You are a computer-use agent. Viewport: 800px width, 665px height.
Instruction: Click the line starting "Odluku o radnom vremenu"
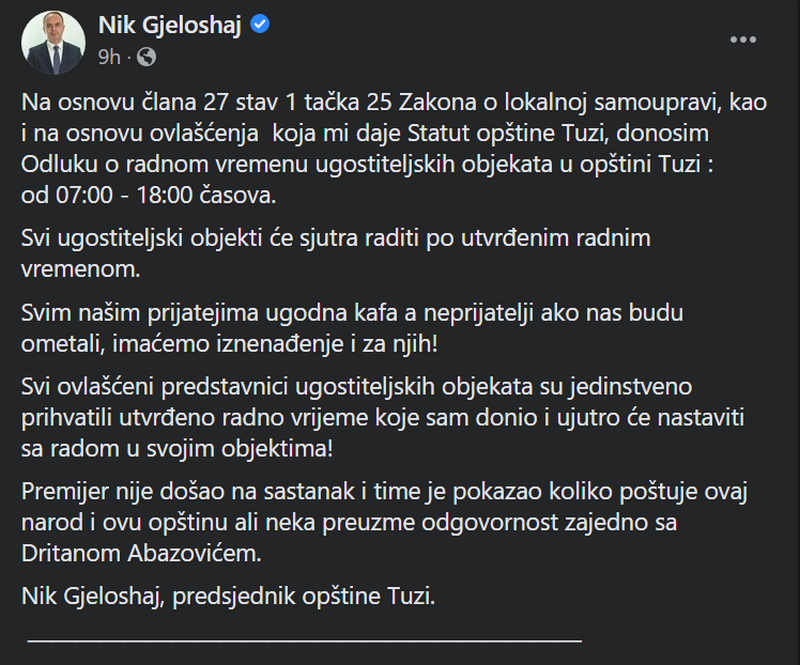click(x=367, y=164)
